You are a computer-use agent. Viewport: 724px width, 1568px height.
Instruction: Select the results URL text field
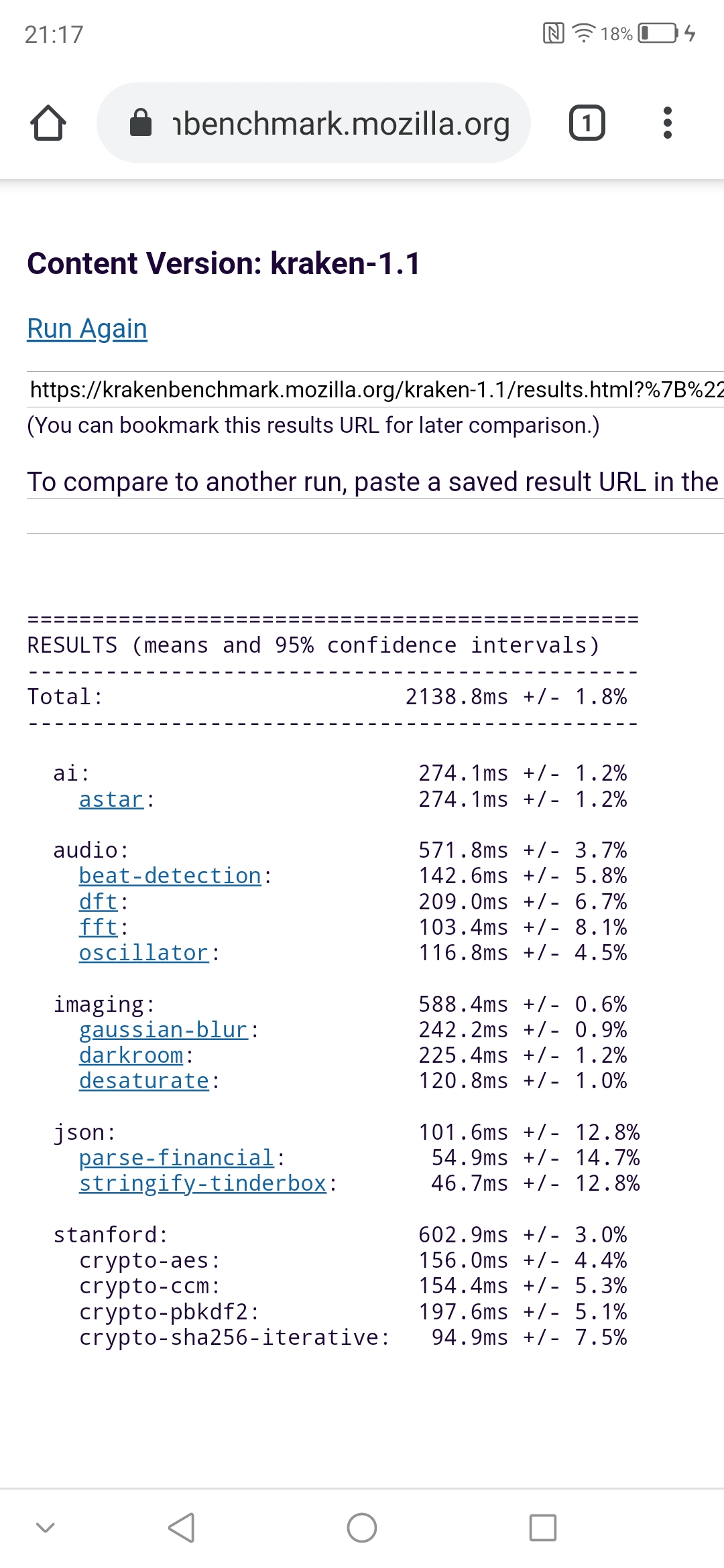(x=375, y=389)
